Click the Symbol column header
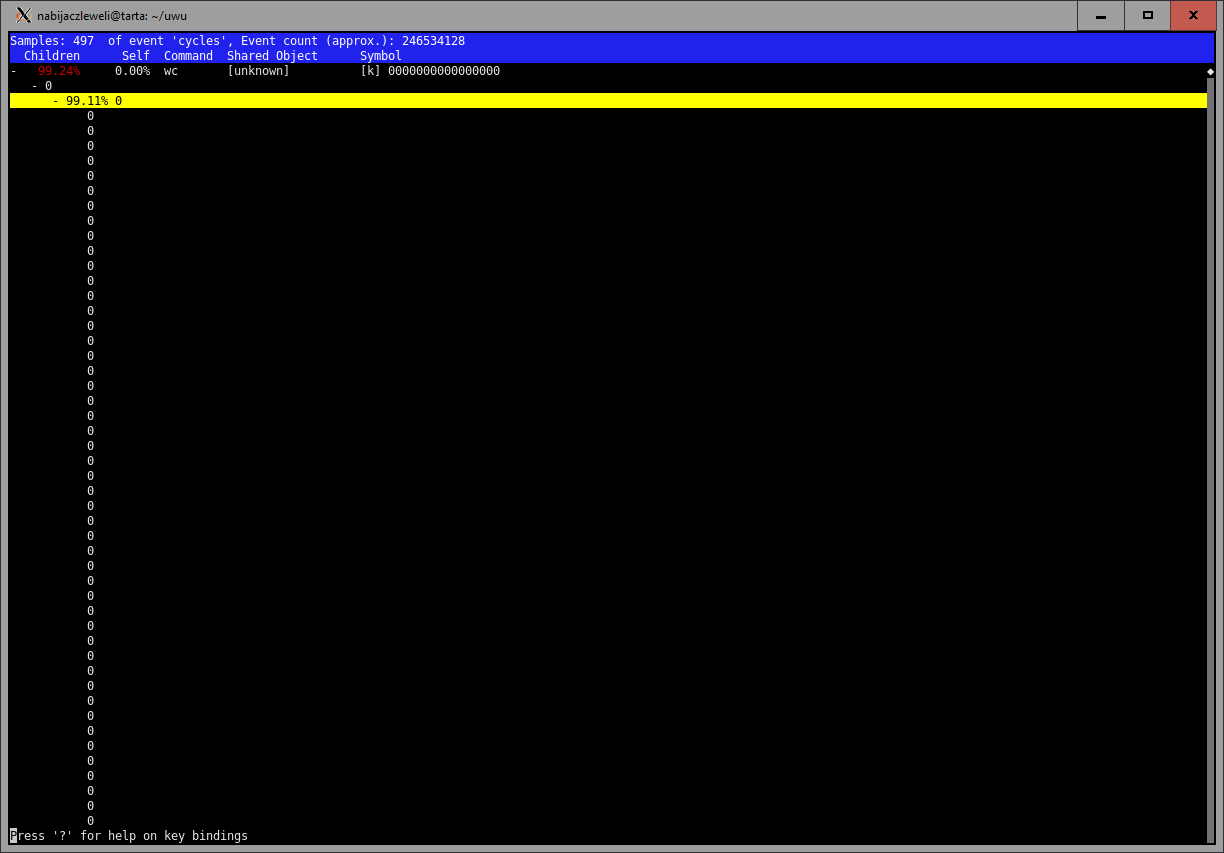 [381, 56]
